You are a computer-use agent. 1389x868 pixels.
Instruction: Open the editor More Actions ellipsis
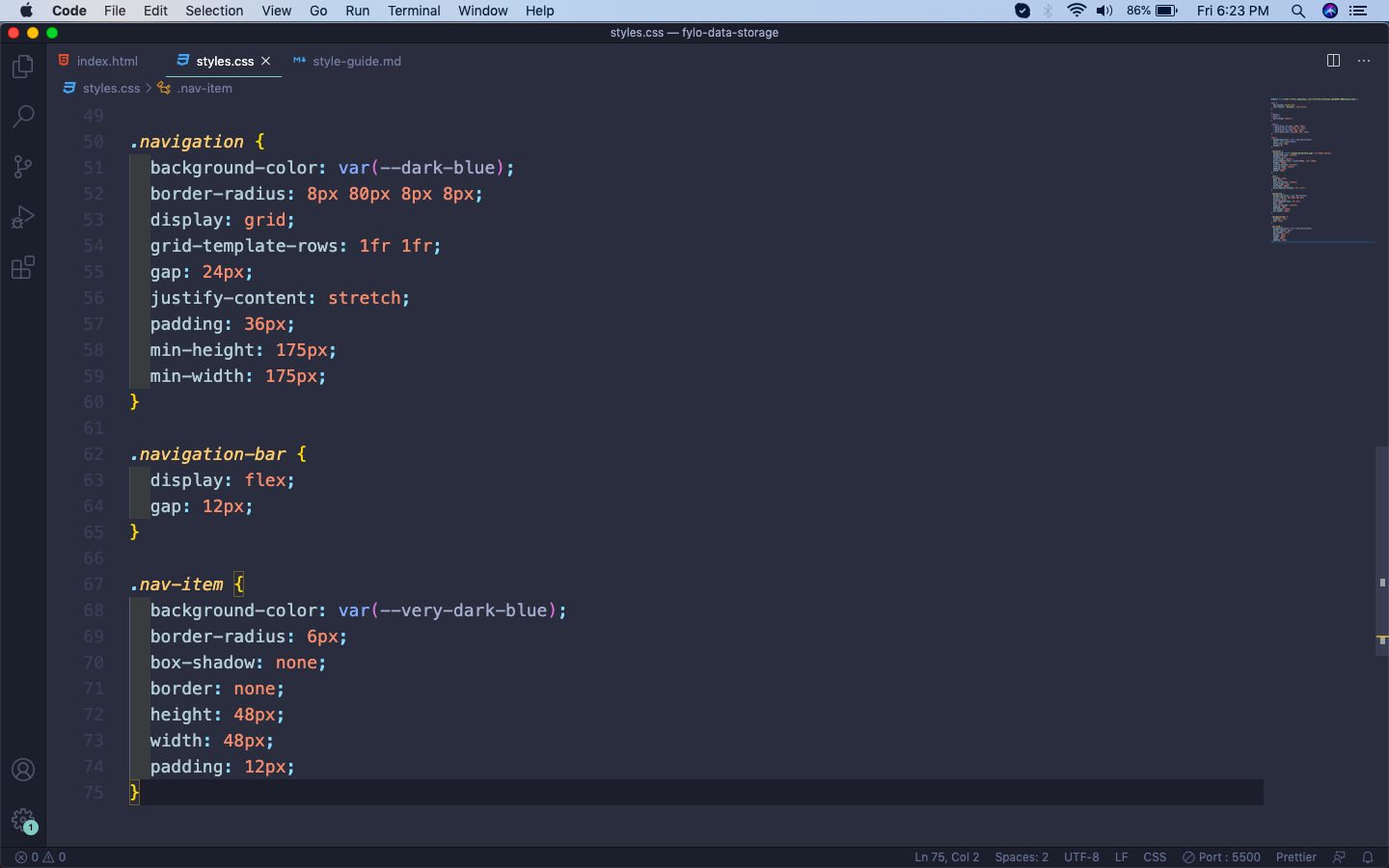tap(1364, 61)
